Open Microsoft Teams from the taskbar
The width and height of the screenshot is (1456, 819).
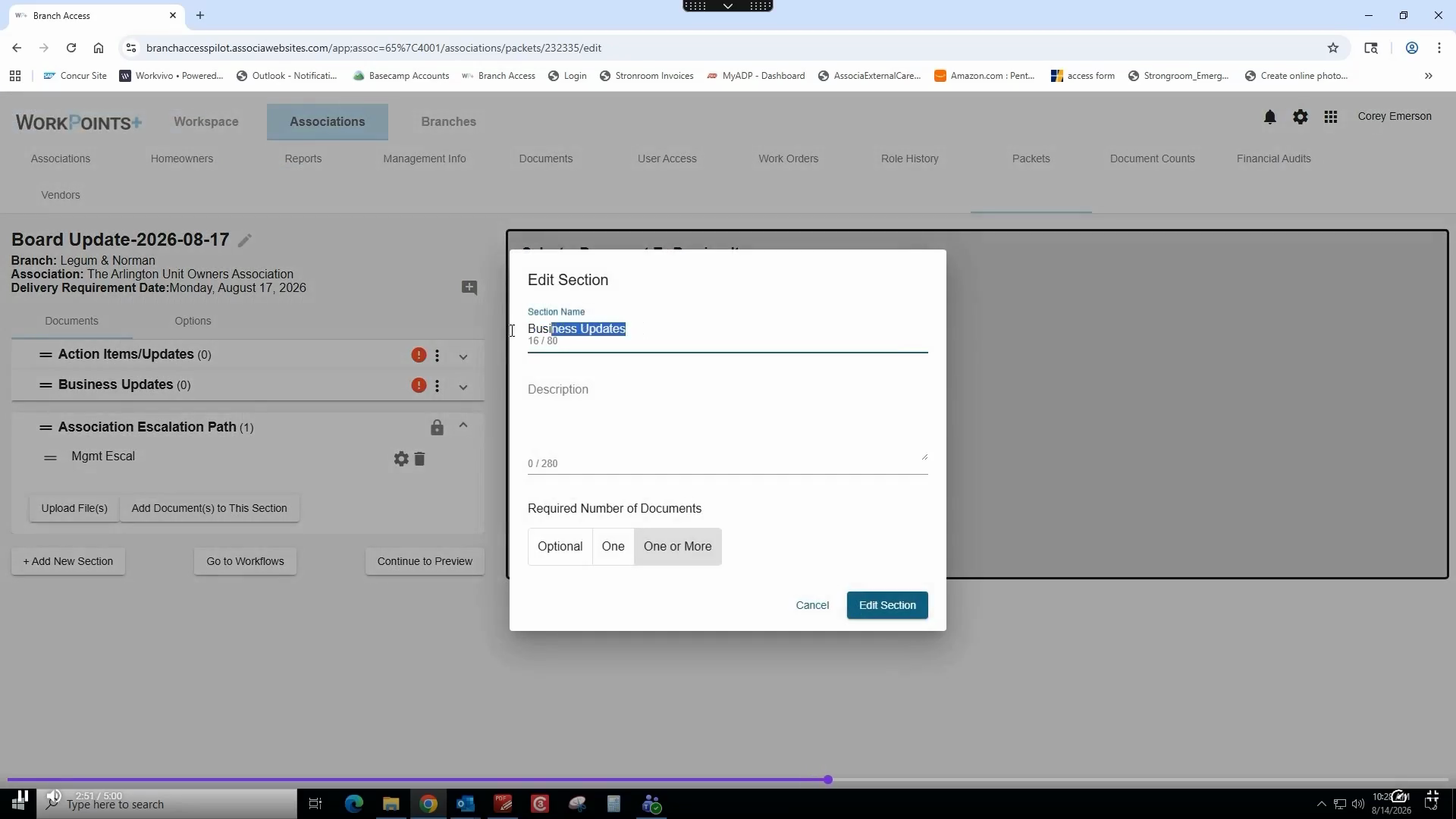click(x=651, y=804)
